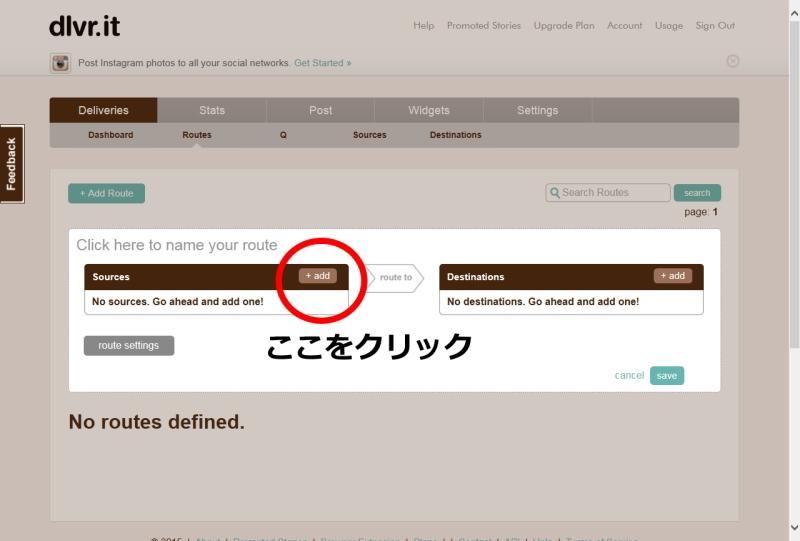The image size is (800, 541).
Task: Add a destination with + add button
Action: (673, 276)
